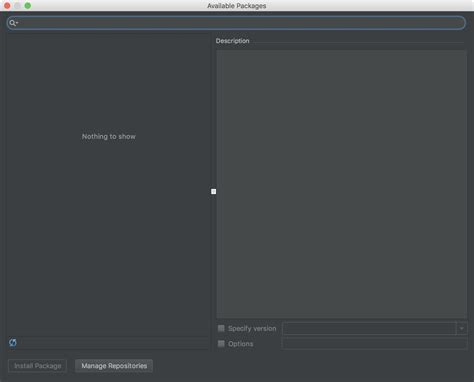Open Manage Repositories
Viewport: 474px width, 382px height.
click(x=114, y=366)
